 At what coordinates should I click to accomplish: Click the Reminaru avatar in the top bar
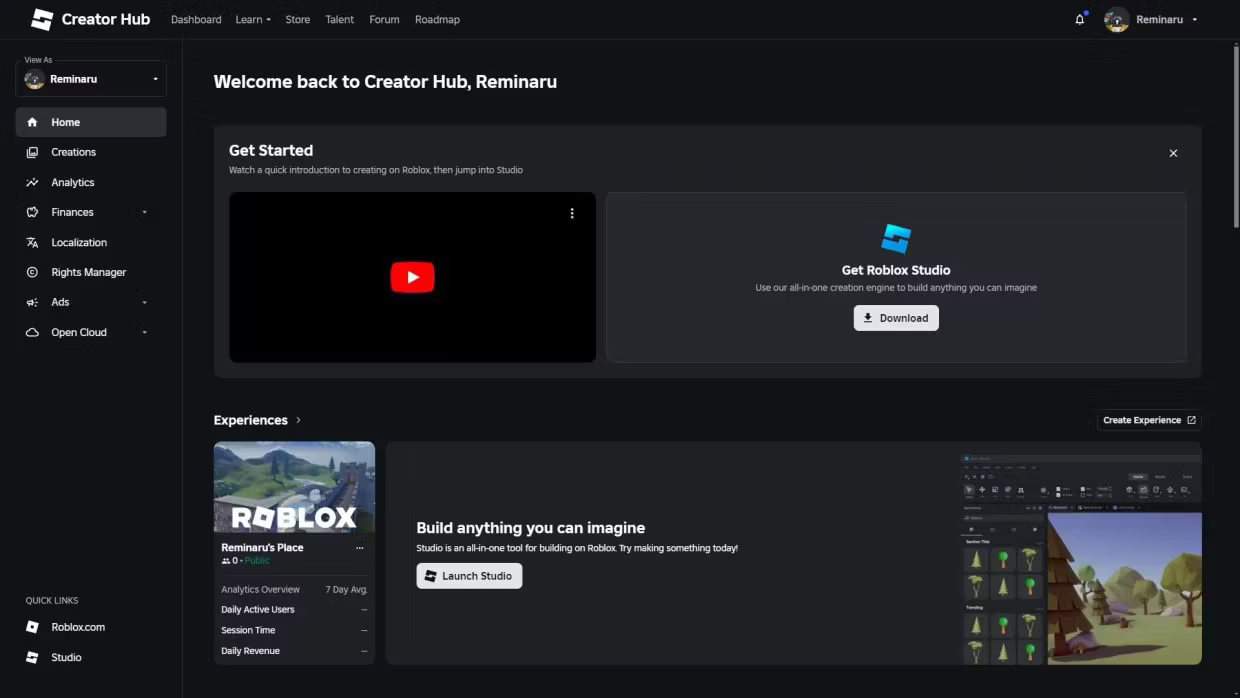[x=1117, y=19]
